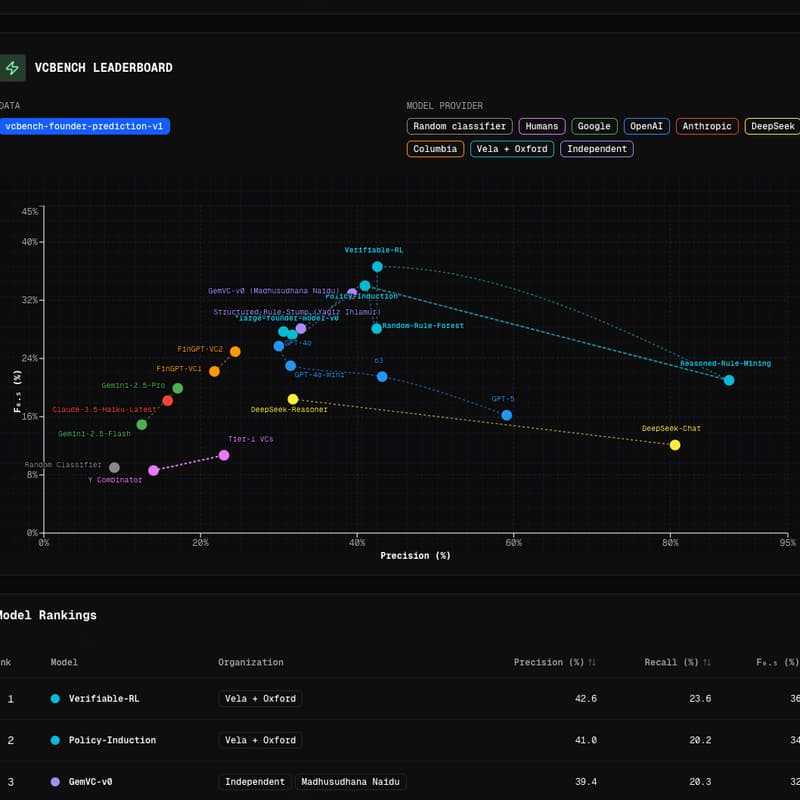The image size is (800, 800).
Task: Disable the Humans provider filter chip
Action: (541, 126)
